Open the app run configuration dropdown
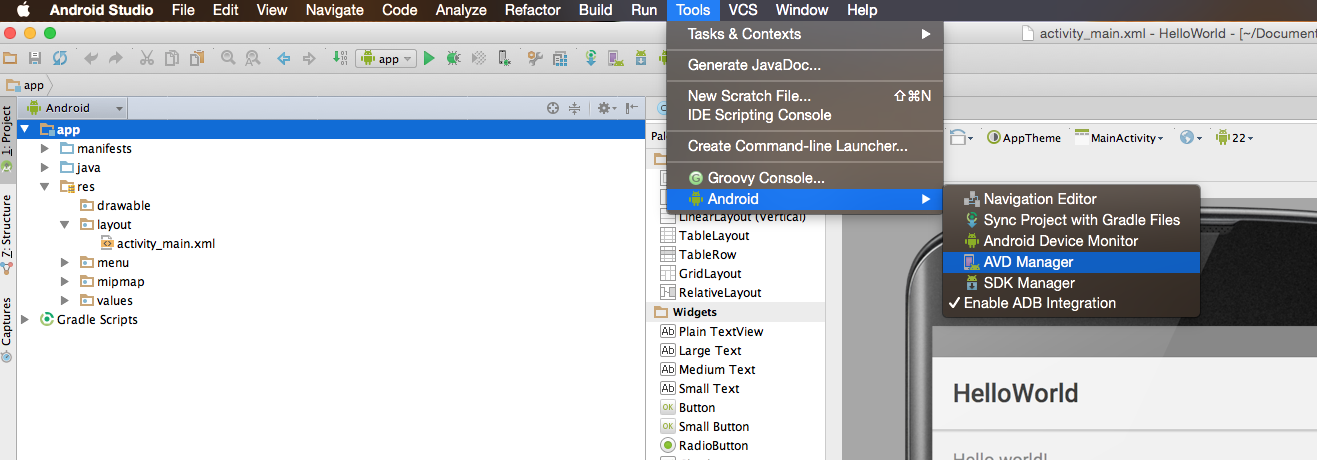The height and width of the screenshot is (460, 1317). 386,59
